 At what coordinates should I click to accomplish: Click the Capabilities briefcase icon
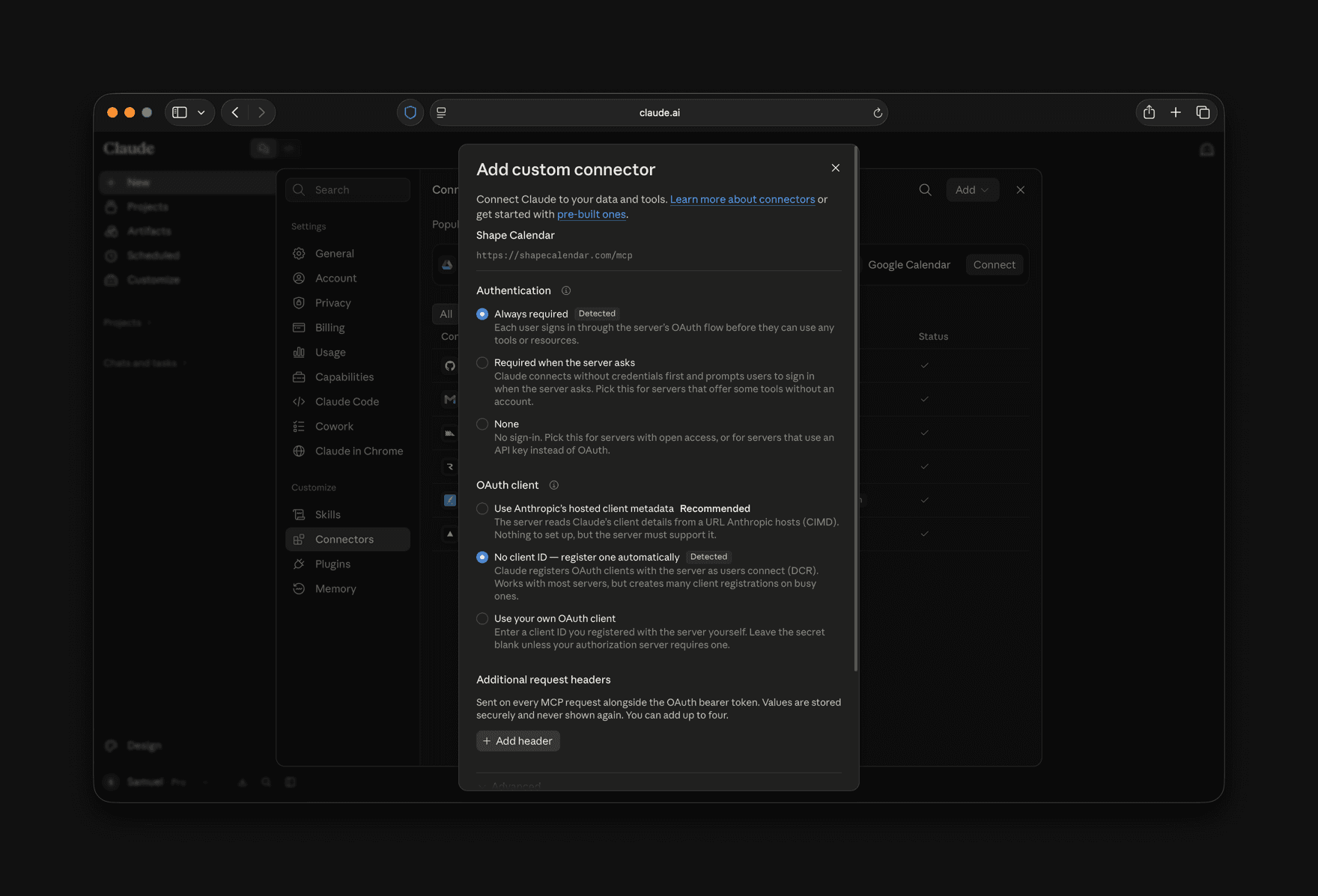[299, 377]
